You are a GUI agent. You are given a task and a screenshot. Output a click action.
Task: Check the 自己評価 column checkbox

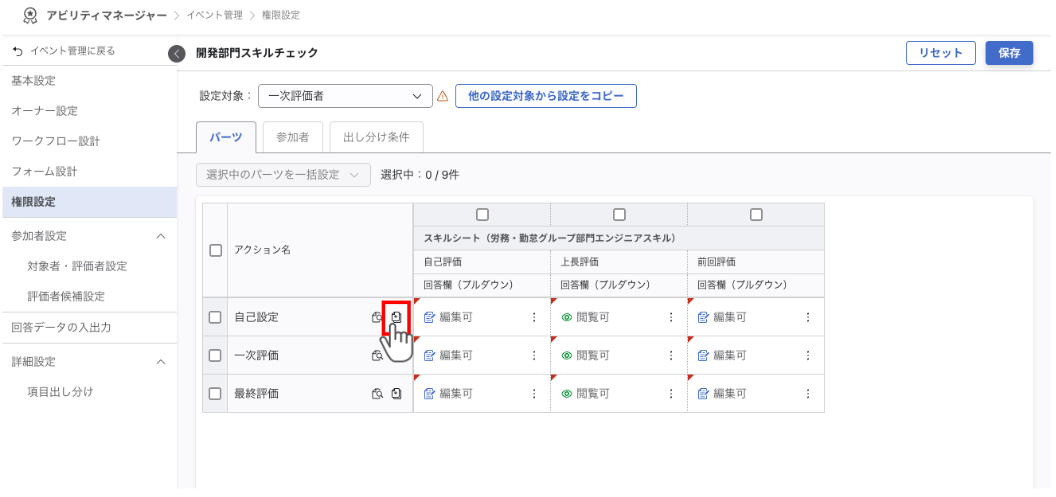[x=482, y=215]
